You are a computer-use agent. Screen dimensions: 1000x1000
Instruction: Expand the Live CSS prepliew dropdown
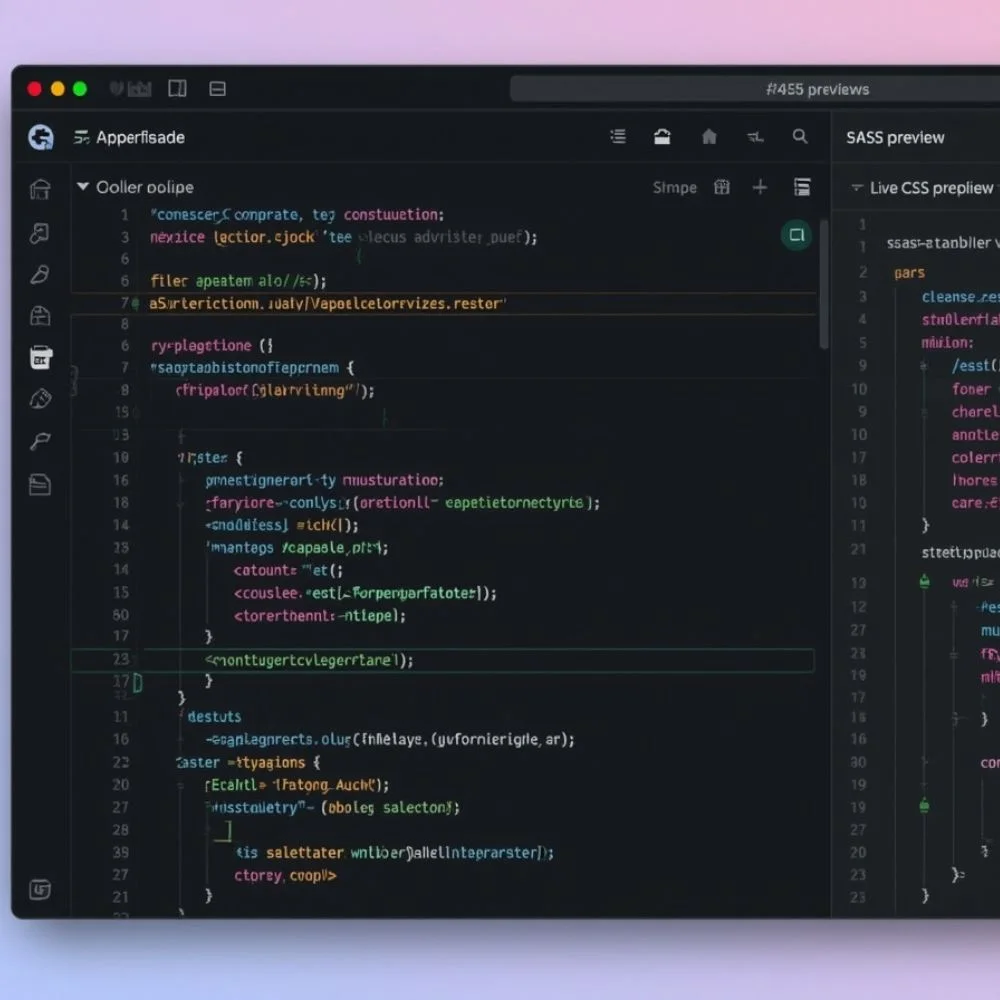[x=856, y=188]
